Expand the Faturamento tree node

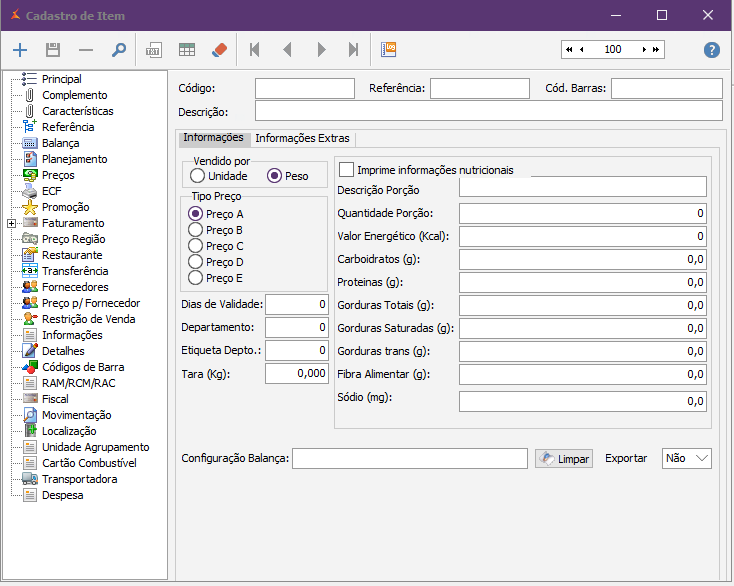click(x=11, y=223)
